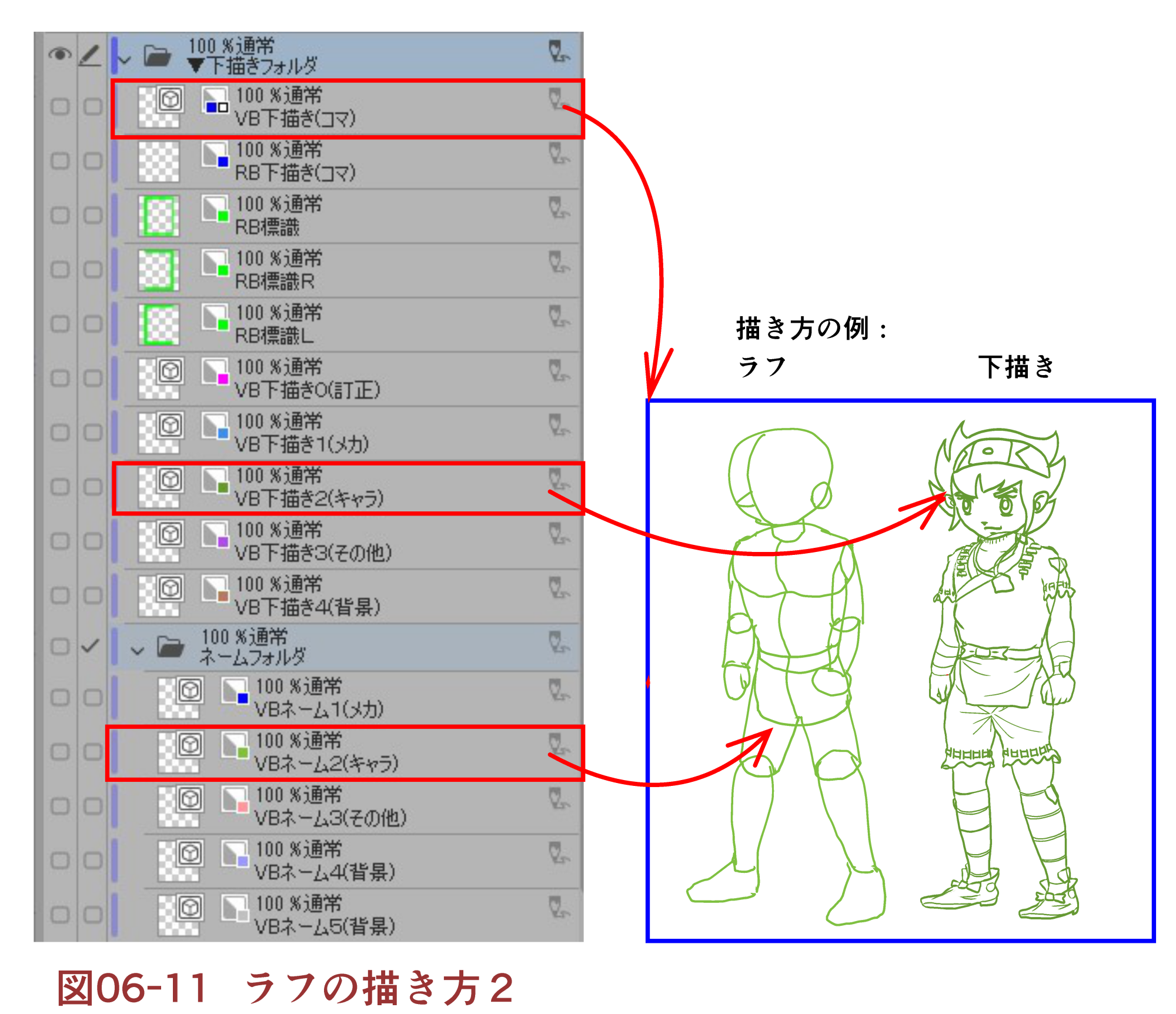The height and width of the screenshot is (1014, 1176).
Task: Toggle visibility box of RB下描き(コマ) layer
Action: pyautogui.click(x=59, y=160)
